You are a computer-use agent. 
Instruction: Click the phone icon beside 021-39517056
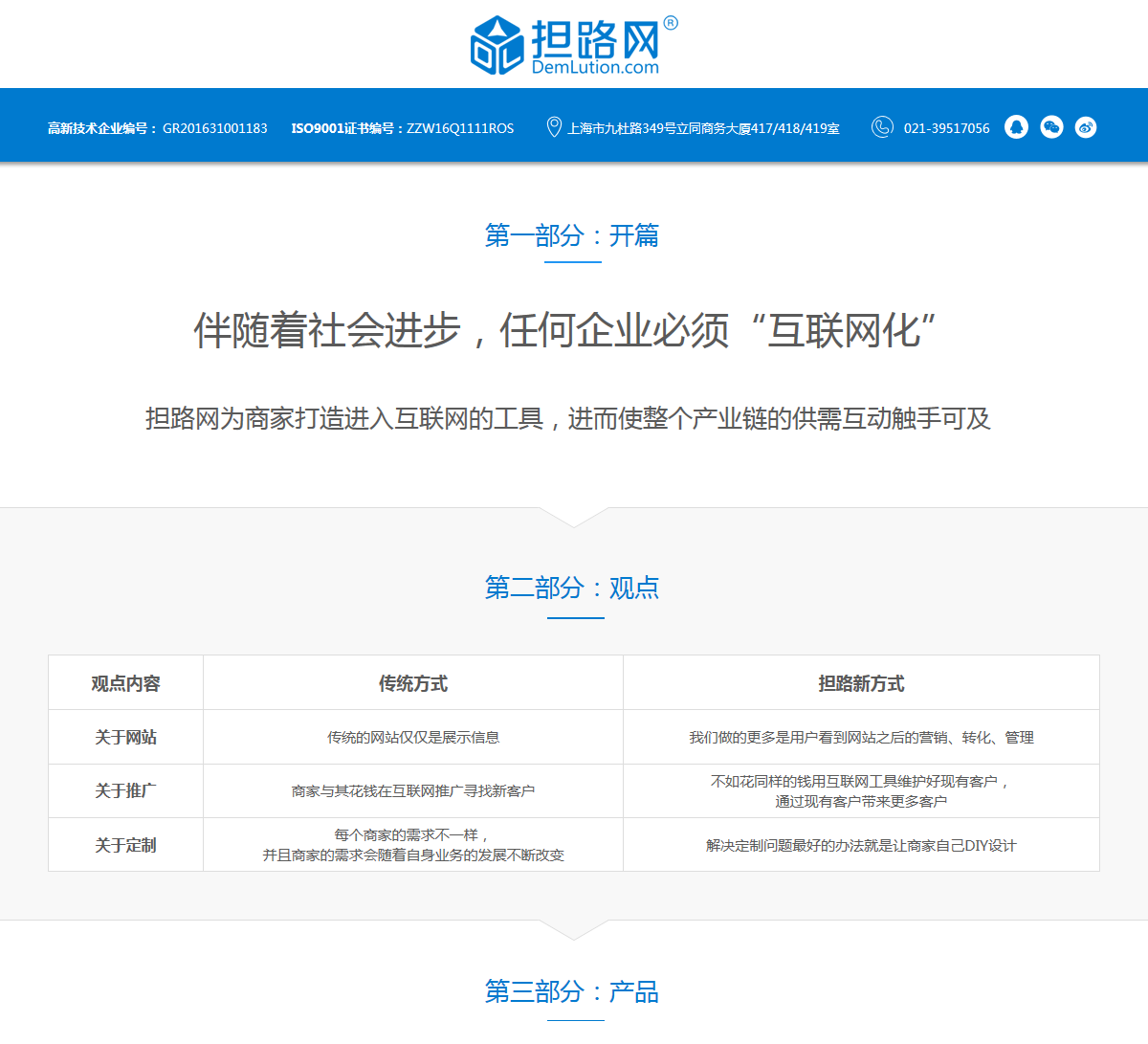(x=882, y=127)
